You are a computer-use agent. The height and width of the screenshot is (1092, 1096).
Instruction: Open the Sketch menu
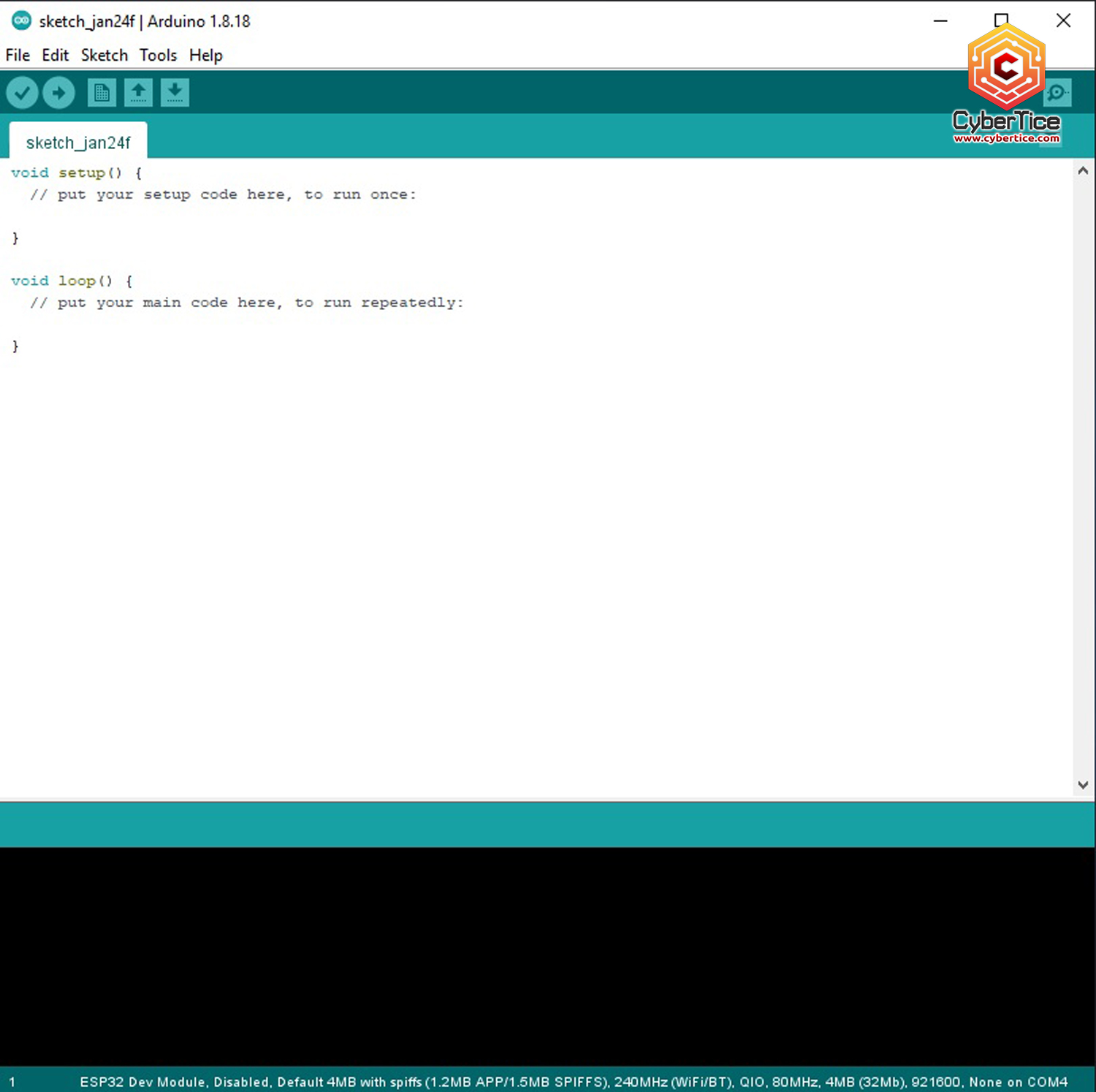click(x=104, y=56)
